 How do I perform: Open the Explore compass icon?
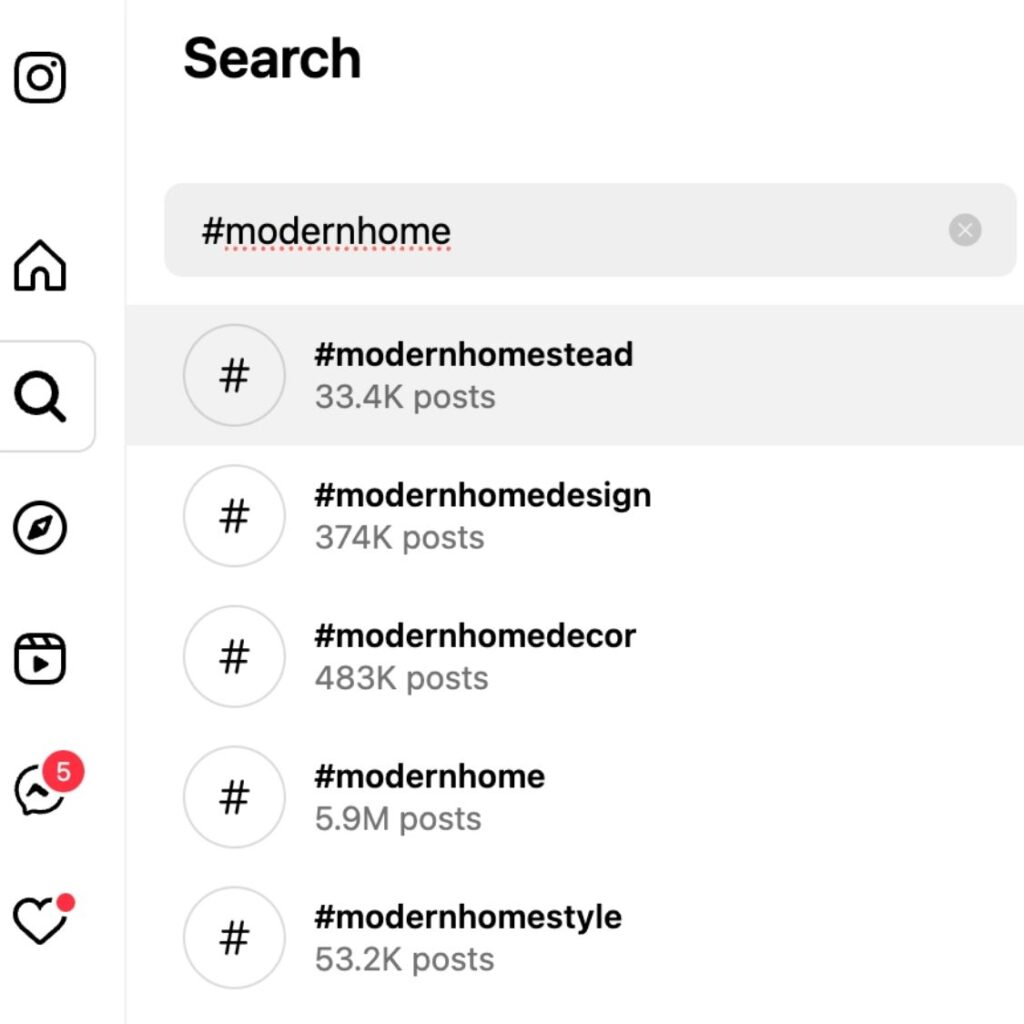40,528
